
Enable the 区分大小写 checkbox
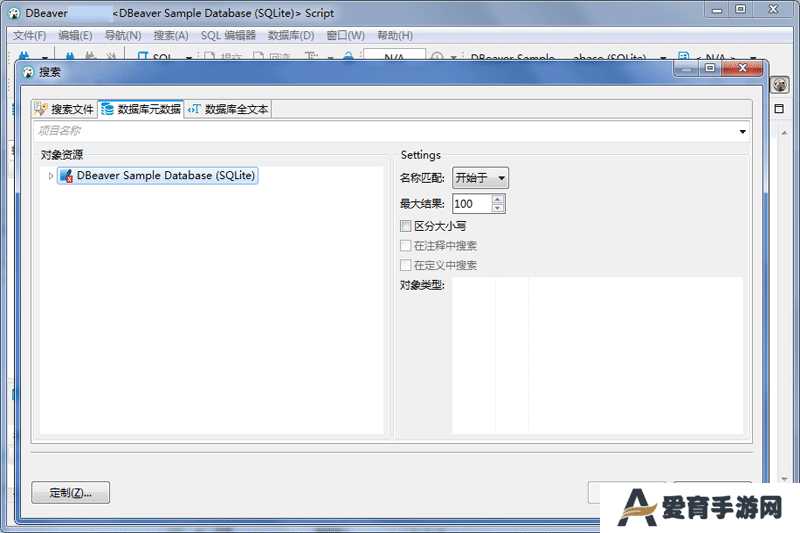[406, 226]
